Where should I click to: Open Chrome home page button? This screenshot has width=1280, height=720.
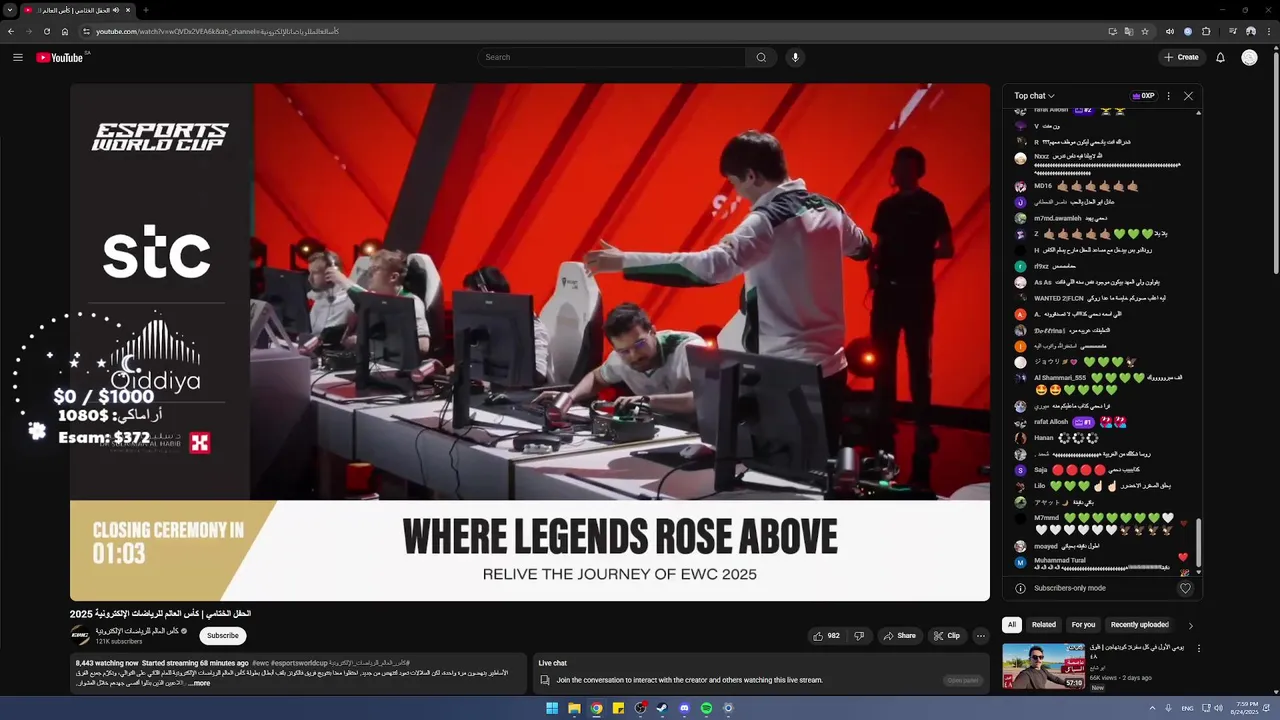[x=64, y=31]
